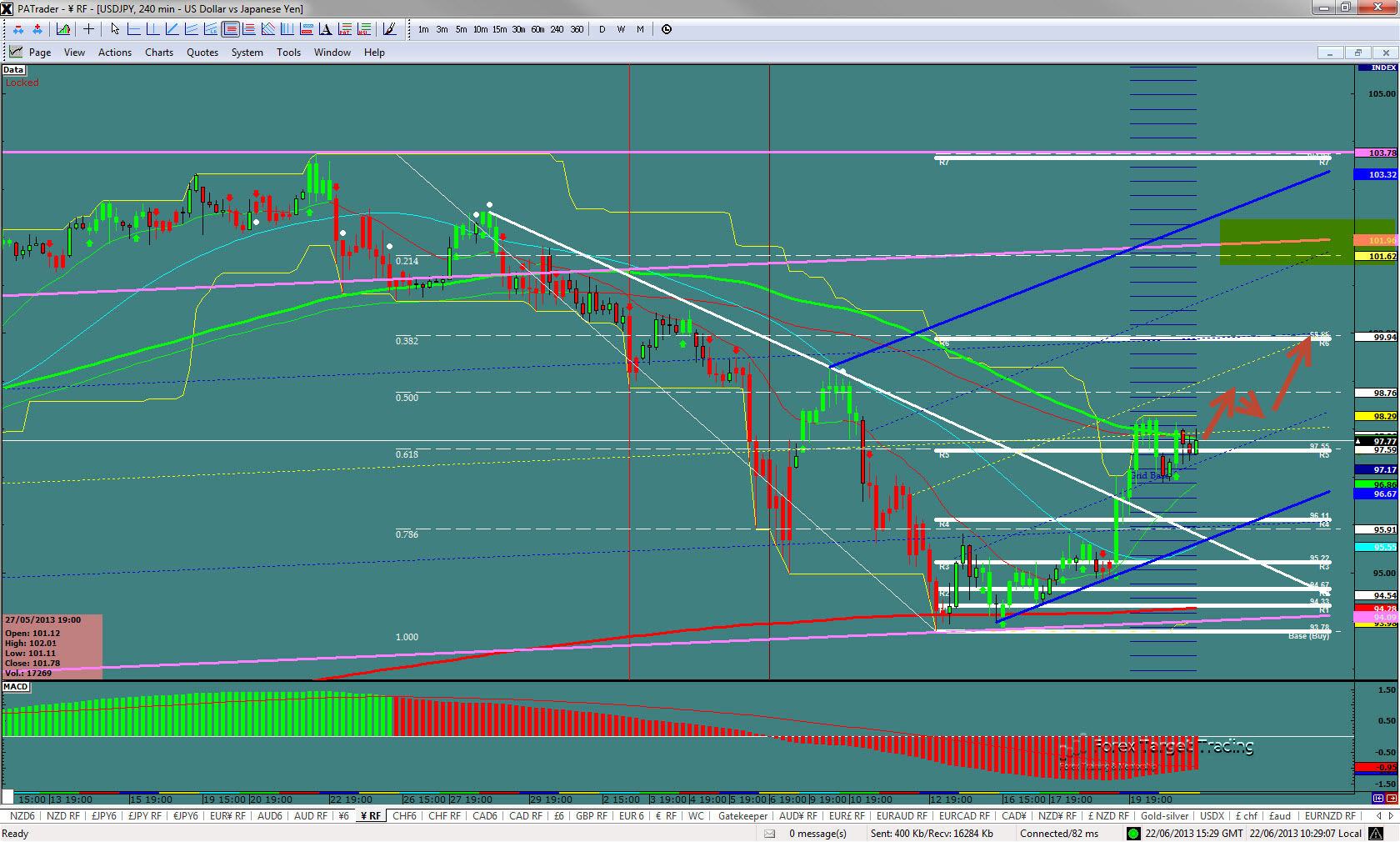Toggle the highlighted Fibonacci retracement tool
Screen dimensions: 1400x842
(x=230, y=29)
